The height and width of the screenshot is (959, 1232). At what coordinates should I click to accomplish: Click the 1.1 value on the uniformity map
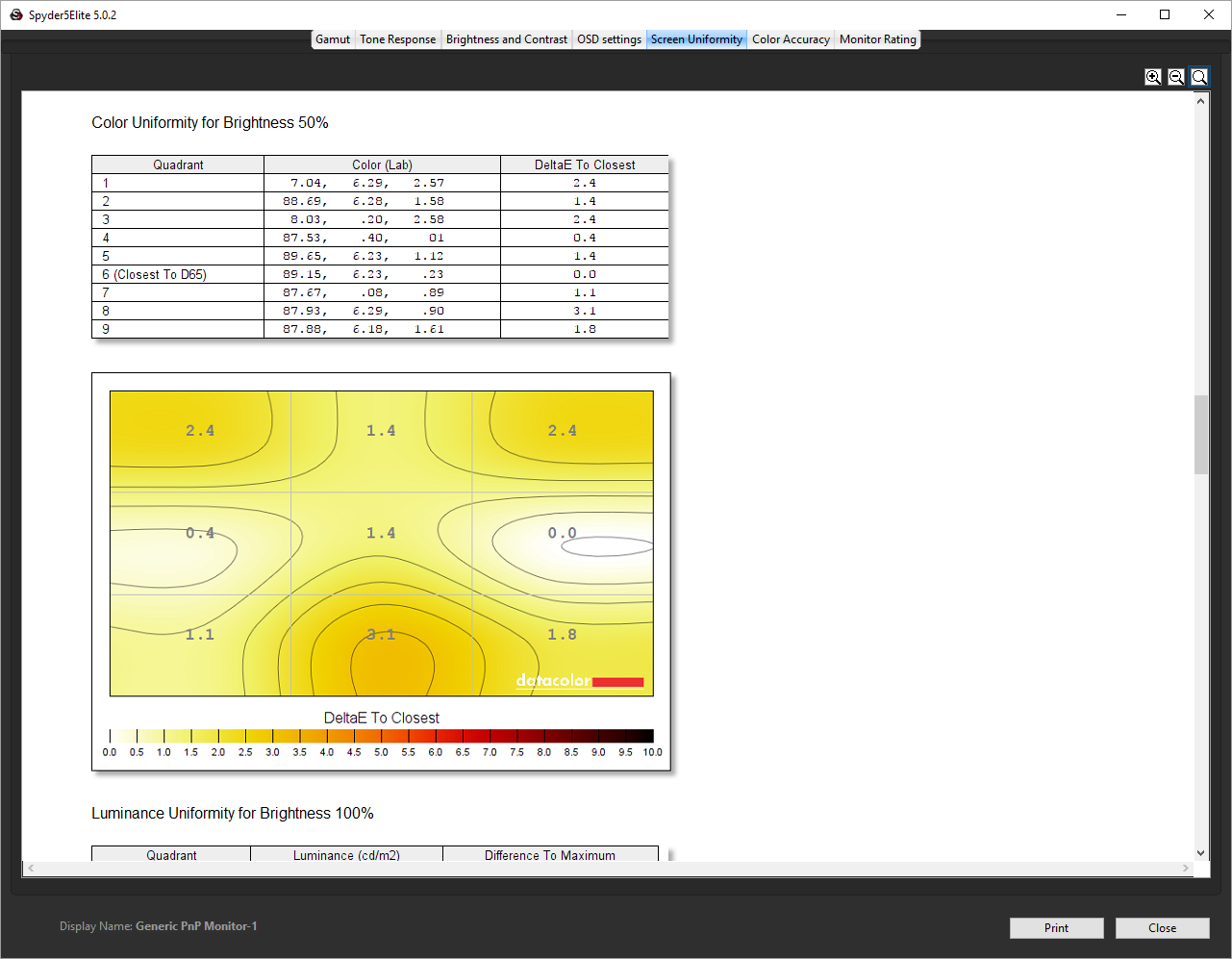click(200, 635)
